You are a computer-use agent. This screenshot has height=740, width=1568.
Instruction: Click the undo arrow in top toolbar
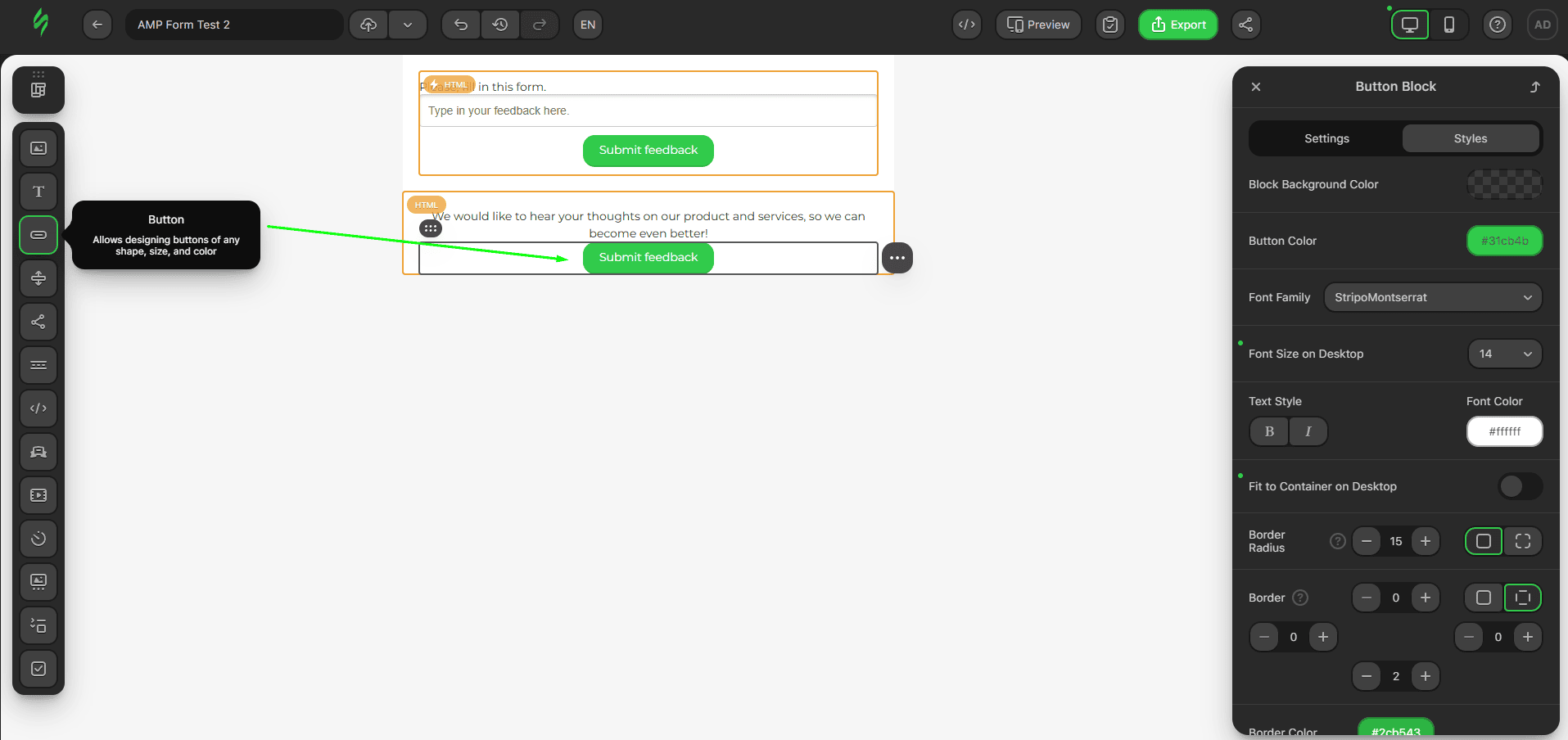(461, 25)
